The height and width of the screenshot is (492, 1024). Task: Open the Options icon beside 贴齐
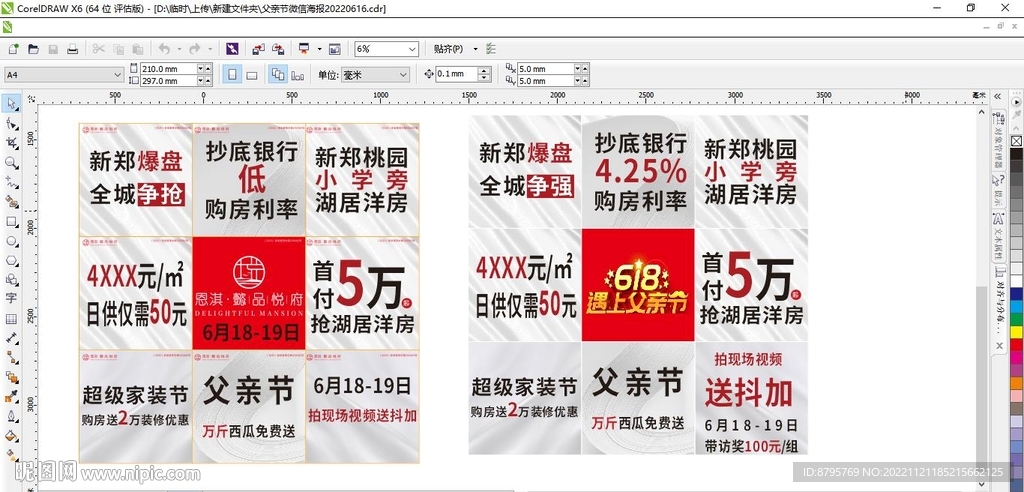point(491,49)
